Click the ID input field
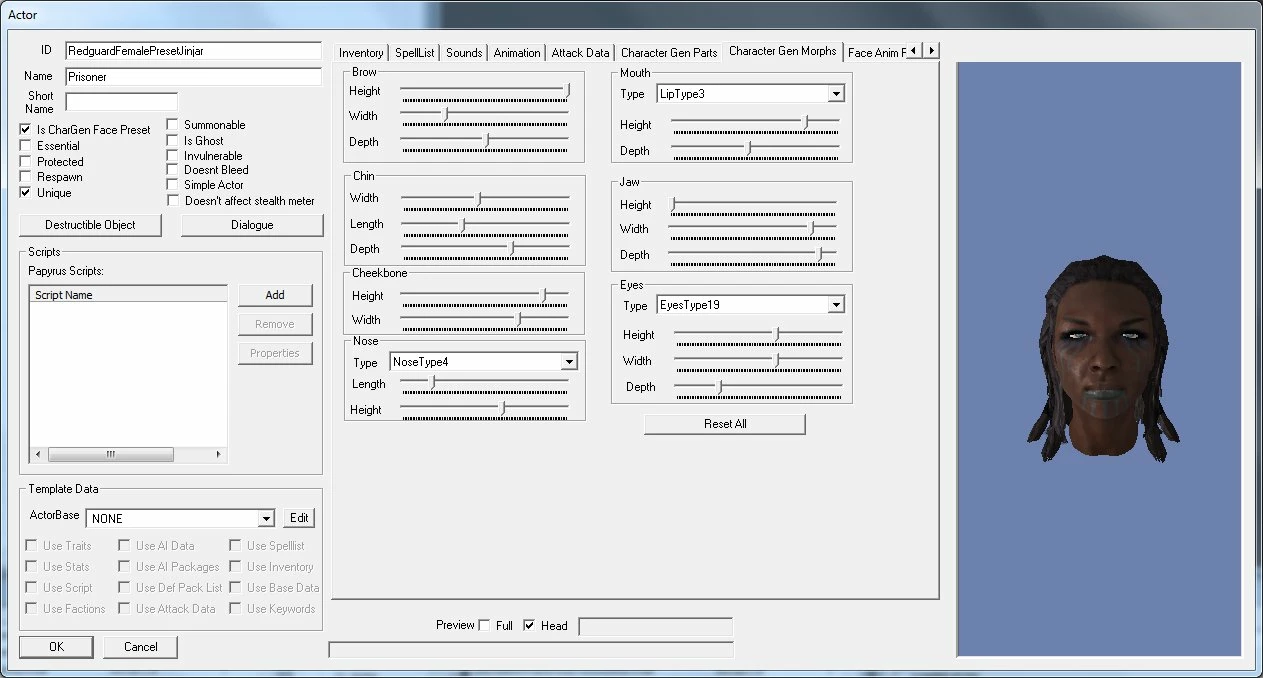Image resolution: width=1263 pixels, height=678 pixels. point(193,50)
